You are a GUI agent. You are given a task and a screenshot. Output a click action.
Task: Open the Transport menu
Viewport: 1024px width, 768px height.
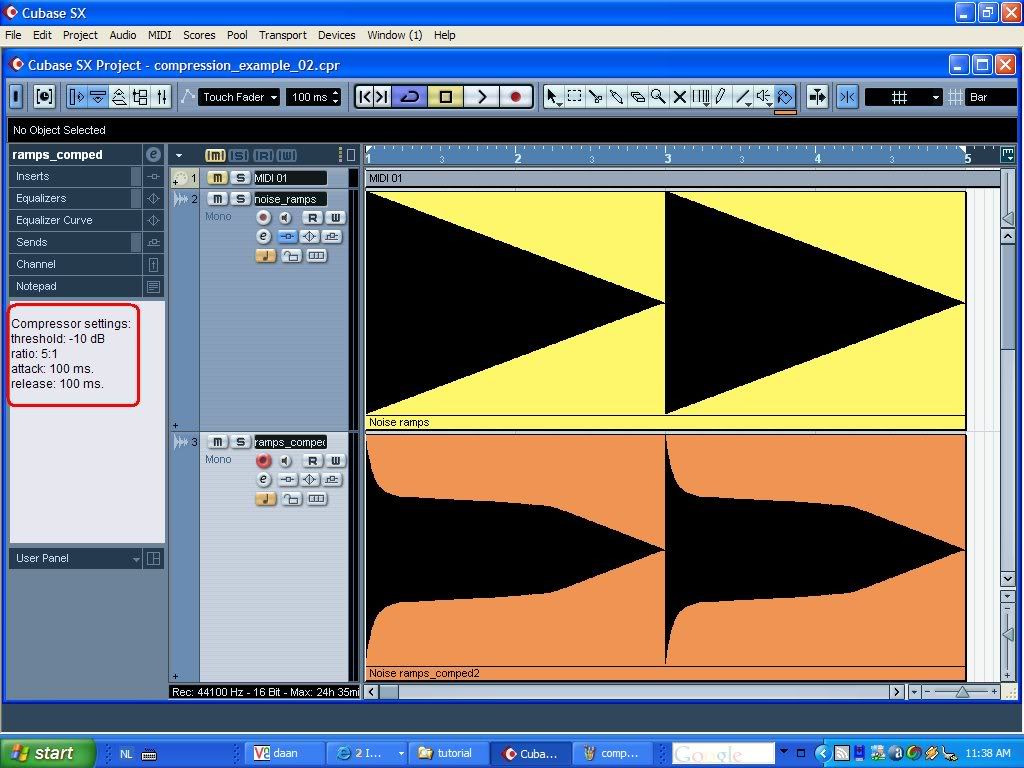coord(282,35)
